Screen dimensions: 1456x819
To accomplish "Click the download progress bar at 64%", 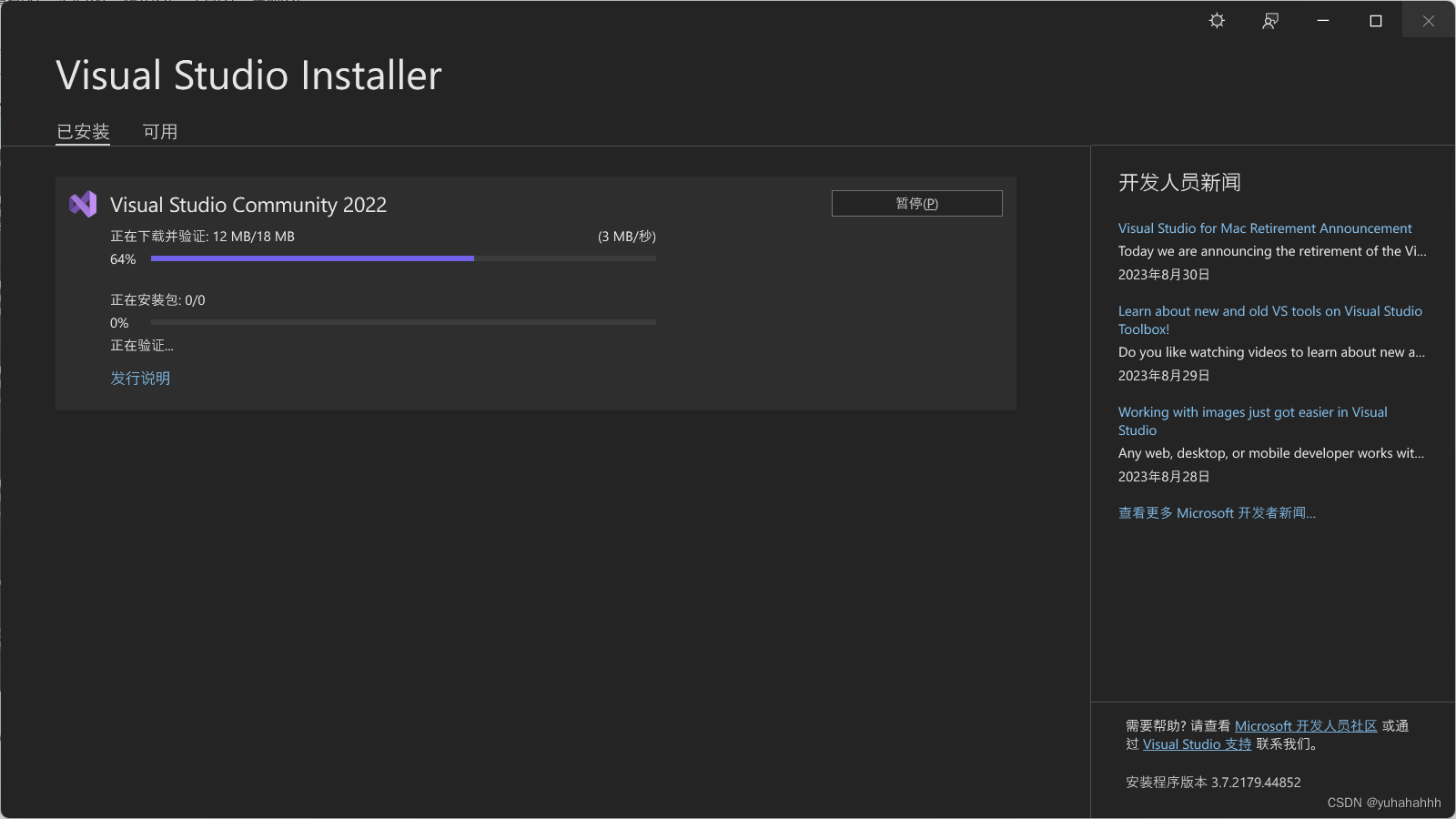I will pos(403,258).
